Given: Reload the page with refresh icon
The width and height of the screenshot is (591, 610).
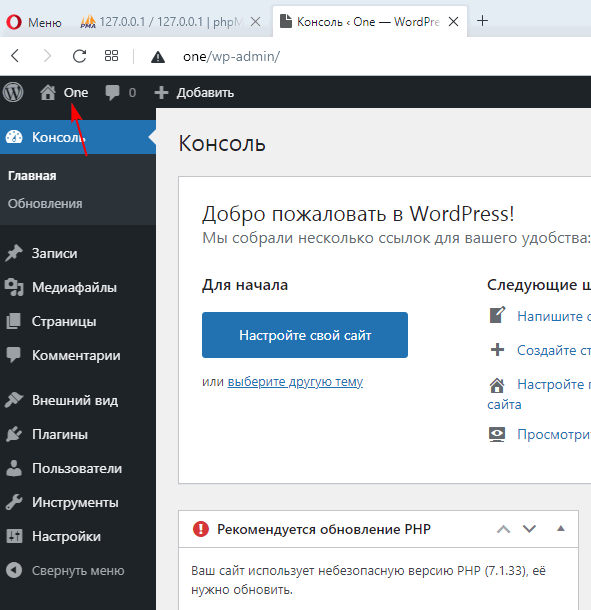Looking at the screenshot, I should click(79, 56).
